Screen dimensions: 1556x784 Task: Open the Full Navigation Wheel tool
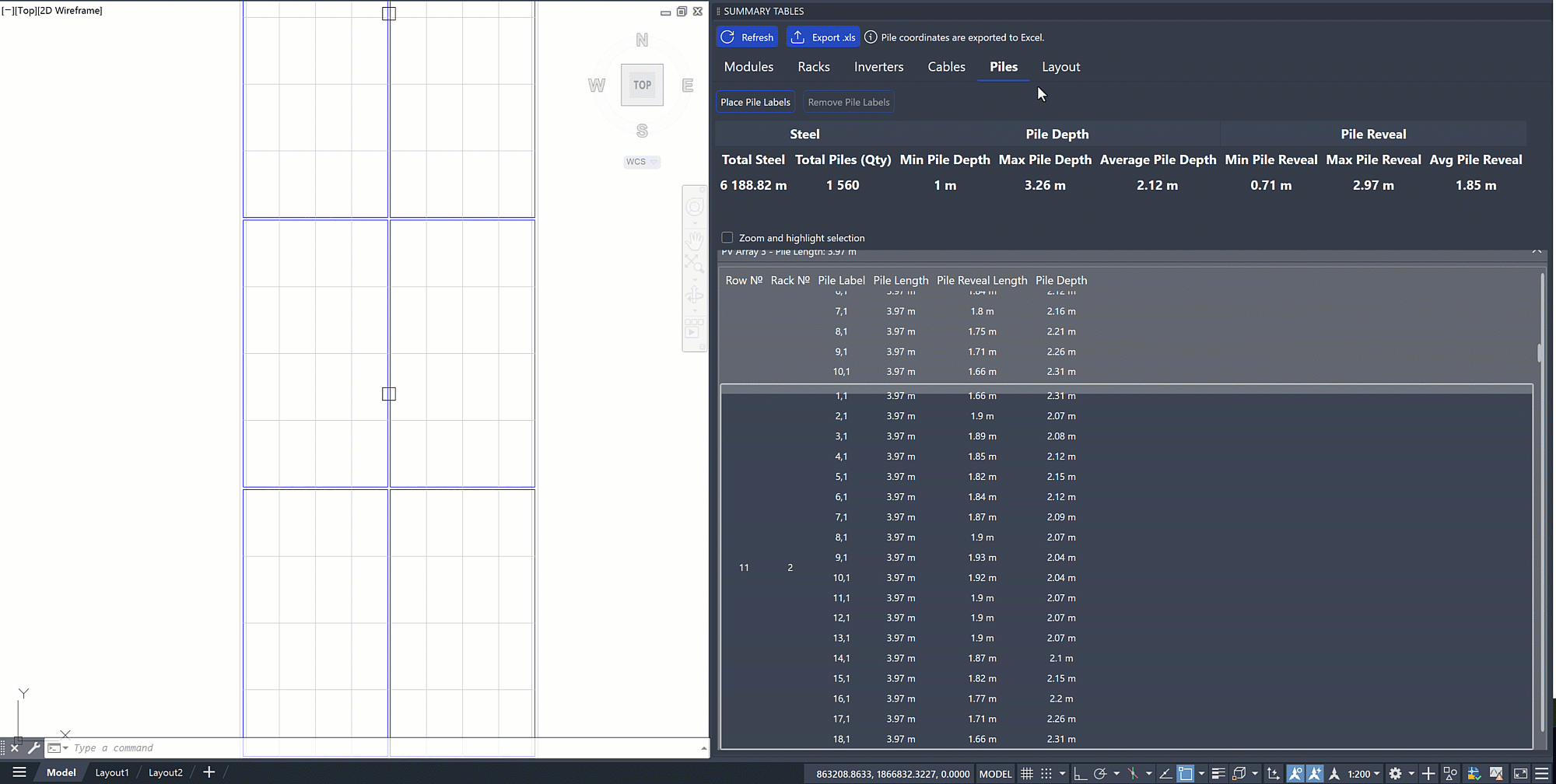click(694, 207)
